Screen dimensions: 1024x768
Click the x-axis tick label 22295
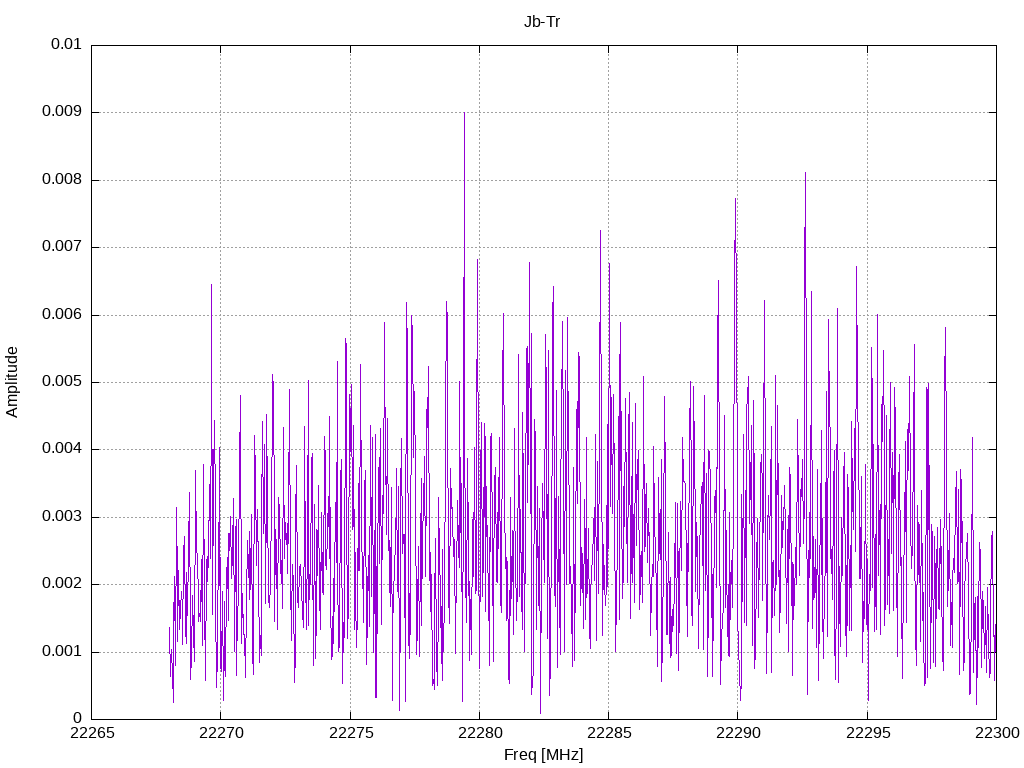click(x=867, y=733)
